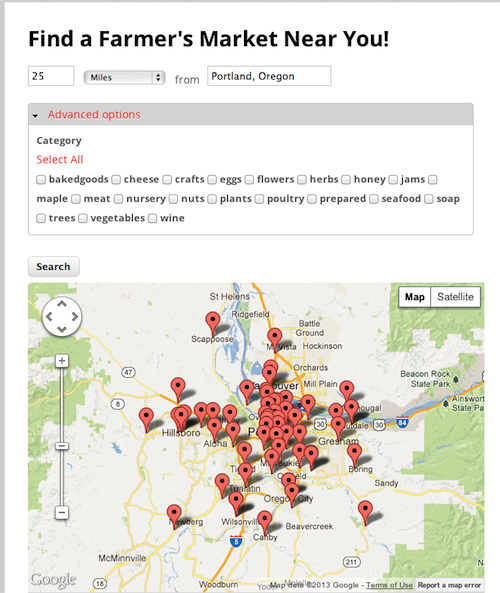Pan map right with the arrow control

click(75, 316)
